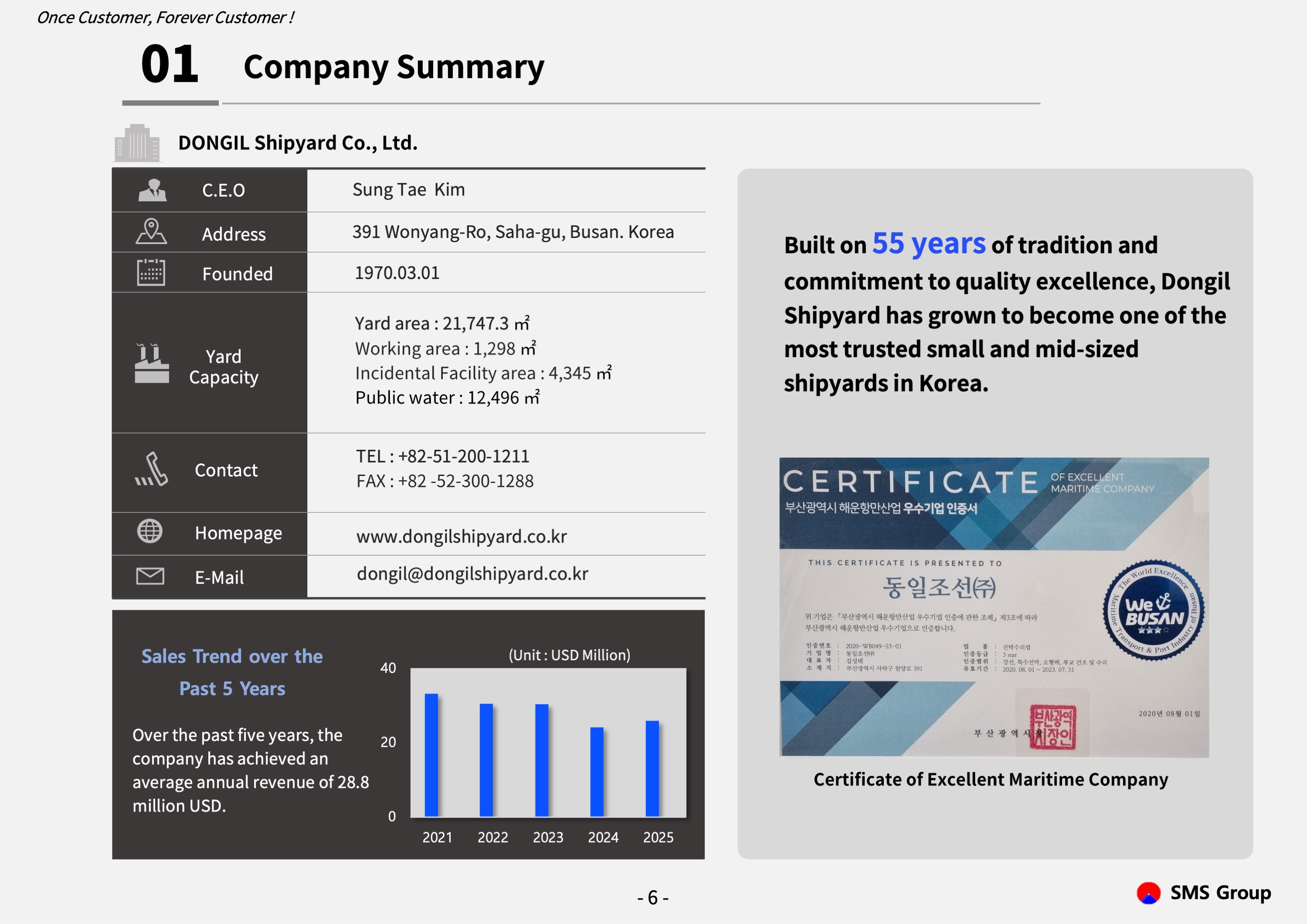Click the Certificate of Excellent Maritime Company caption
The height and width of the screenshot is (924, 1307).
coord(991,779)
